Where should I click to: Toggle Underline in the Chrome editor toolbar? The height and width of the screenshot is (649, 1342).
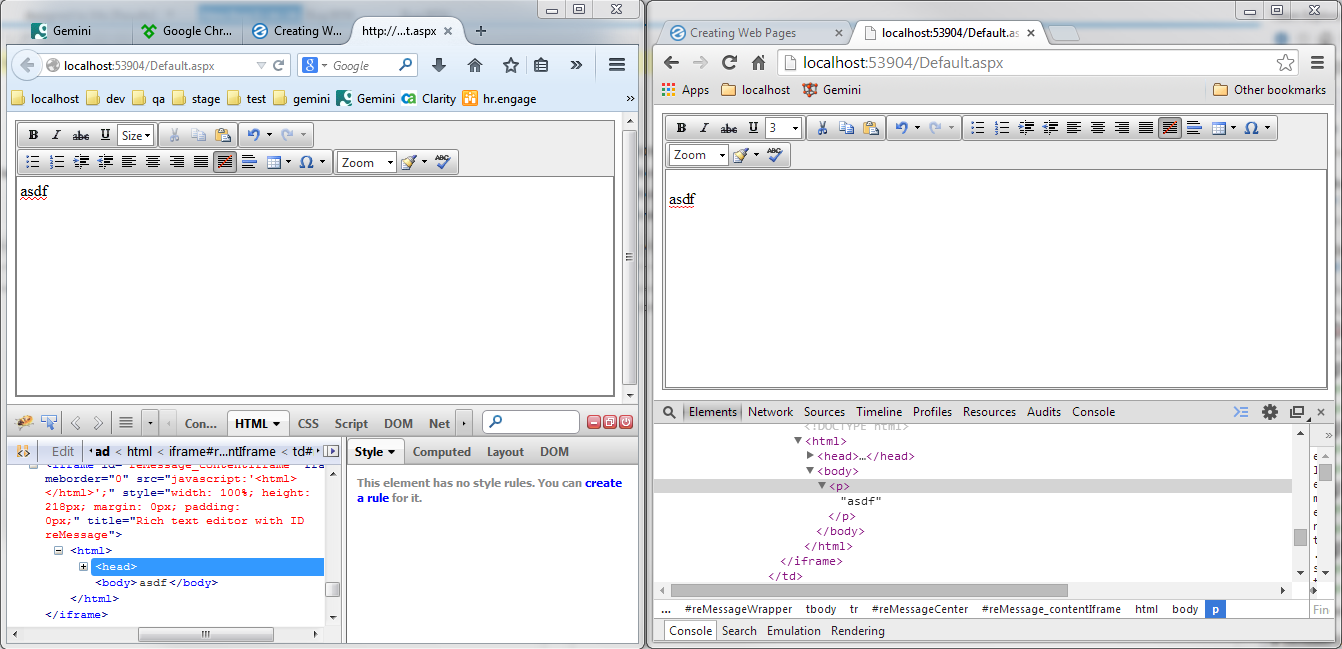click(753, 128)
